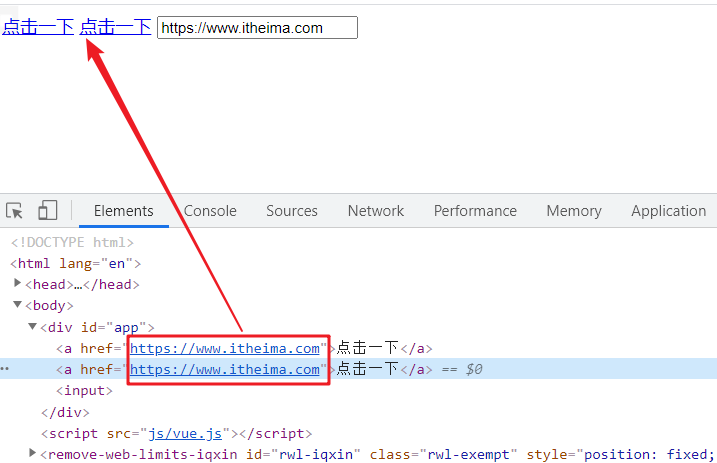The height and width of the screenshot is (463, 717).
Task: Click the ellipsis beside the selected DOM row
Action: click(x=5, y=370)
